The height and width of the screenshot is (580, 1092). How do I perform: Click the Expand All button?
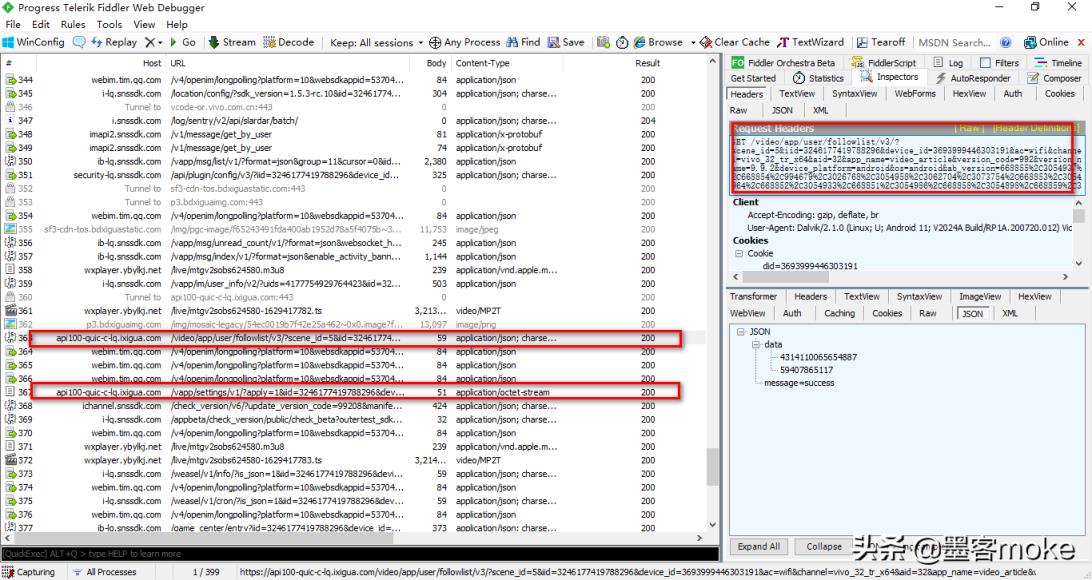(x=758, y=547)
